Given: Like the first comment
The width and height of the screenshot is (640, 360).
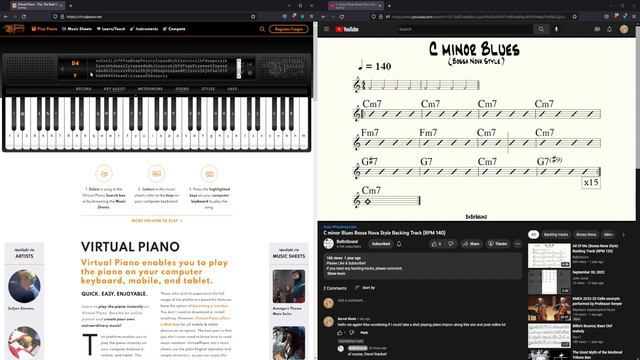Looking at the screenshot, I should pyautogui.click(x=340, y=333).
